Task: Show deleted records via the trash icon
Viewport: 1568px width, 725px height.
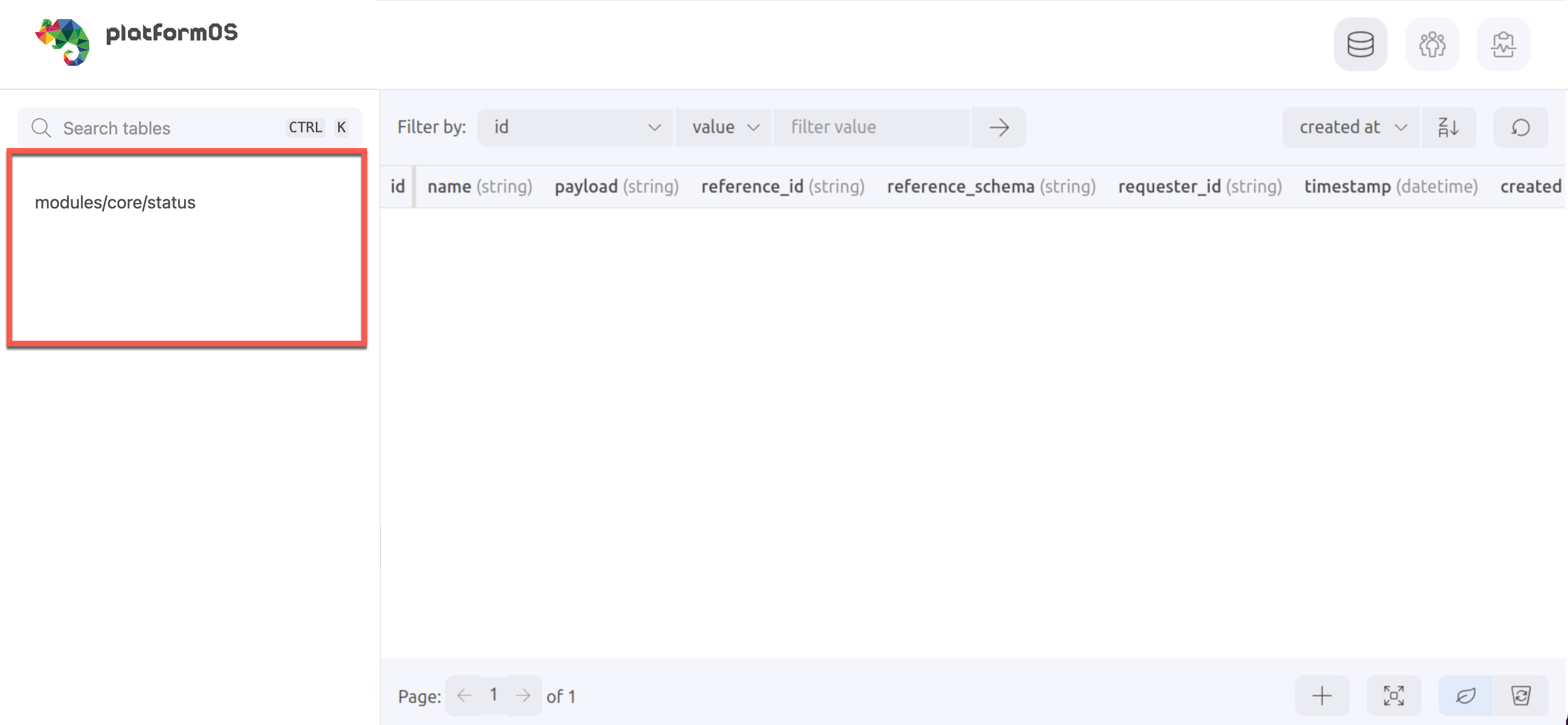Action: [x=1523, y=695]
